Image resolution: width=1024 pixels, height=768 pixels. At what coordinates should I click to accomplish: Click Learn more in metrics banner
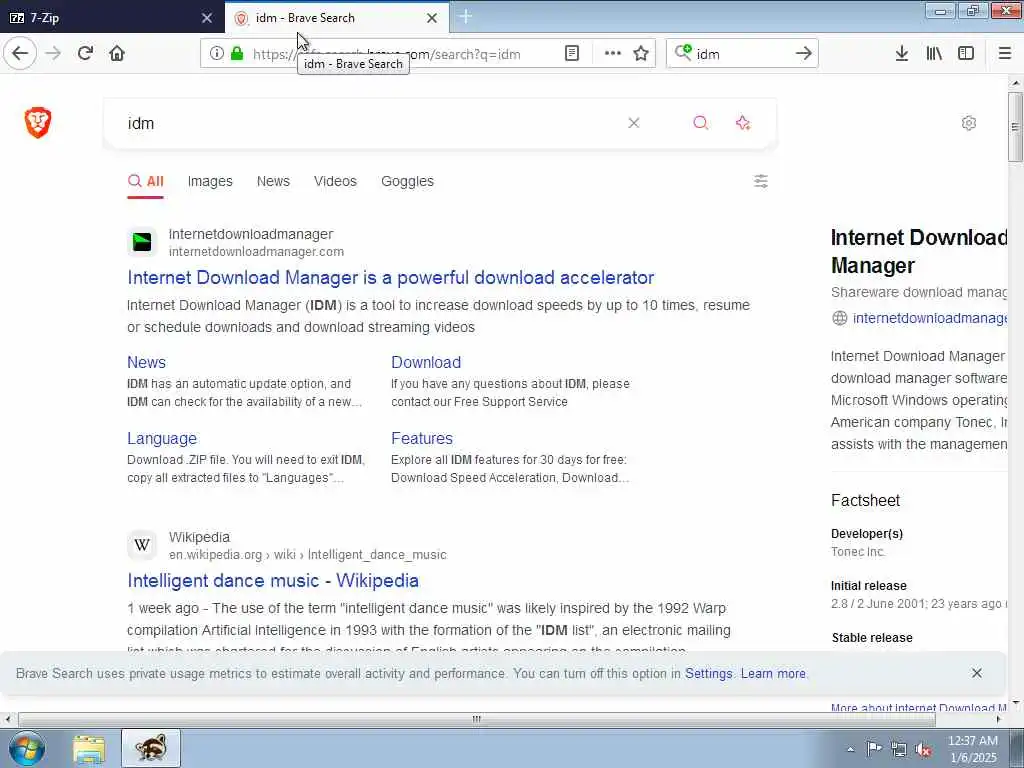coord(773,673)
